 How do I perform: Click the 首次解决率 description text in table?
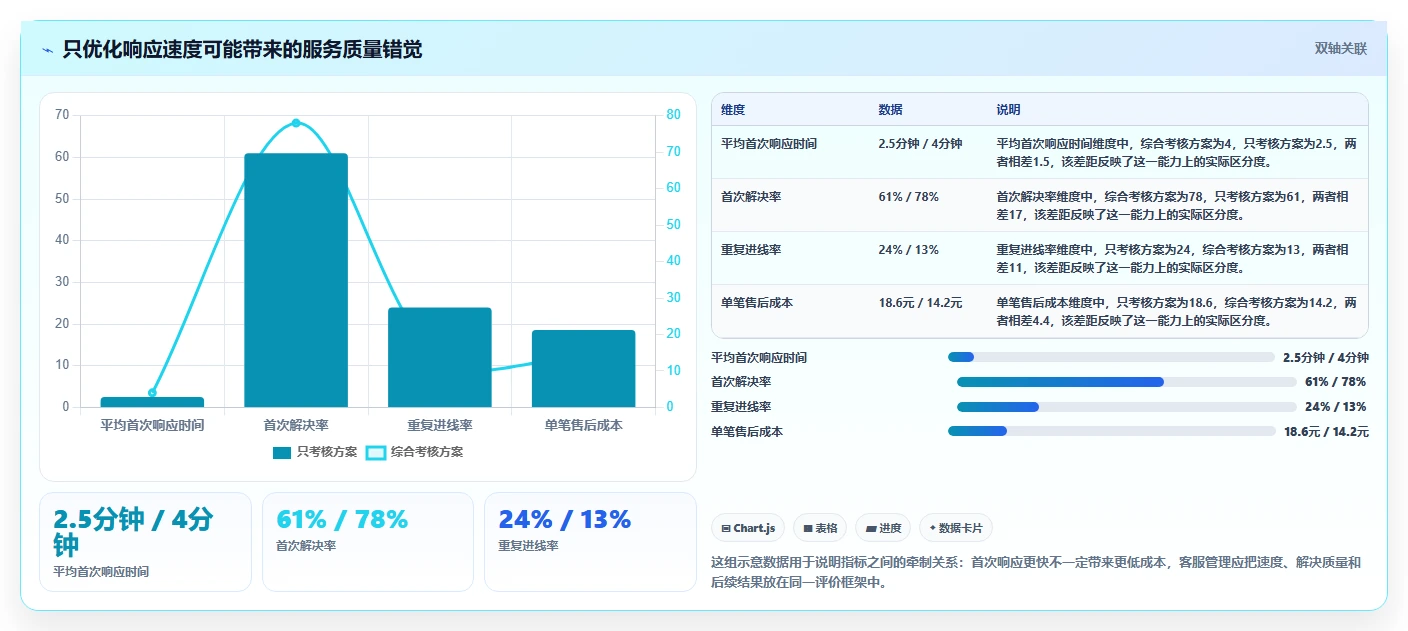click(x=1172, y=206)
